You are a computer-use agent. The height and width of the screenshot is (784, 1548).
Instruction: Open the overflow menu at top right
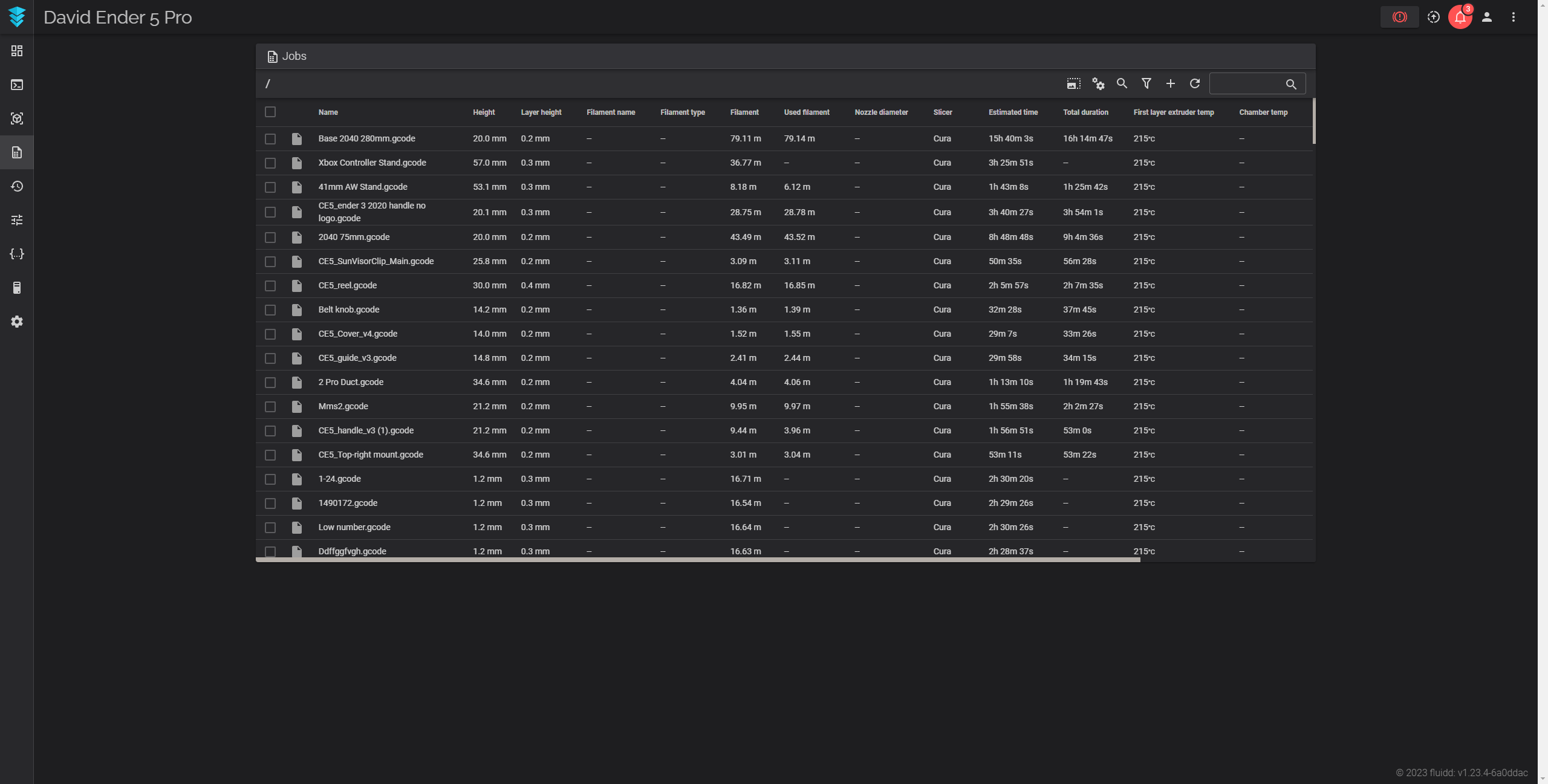(x=1514, y=17)
